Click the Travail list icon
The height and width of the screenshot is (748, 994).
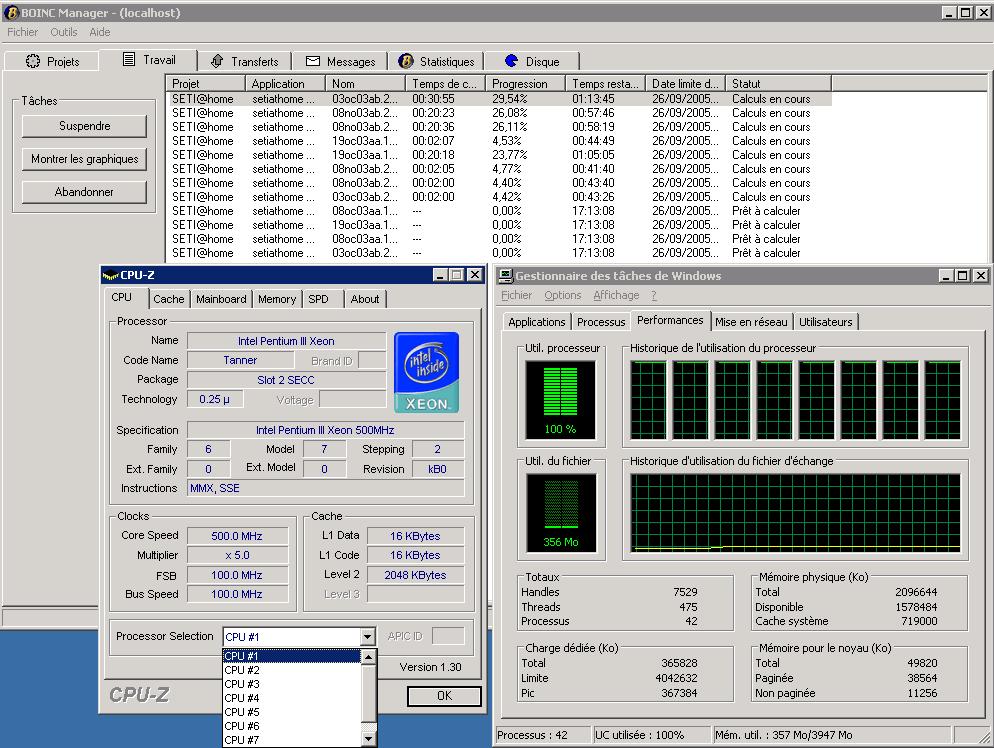pyautogui.click(x=129, y=60)
